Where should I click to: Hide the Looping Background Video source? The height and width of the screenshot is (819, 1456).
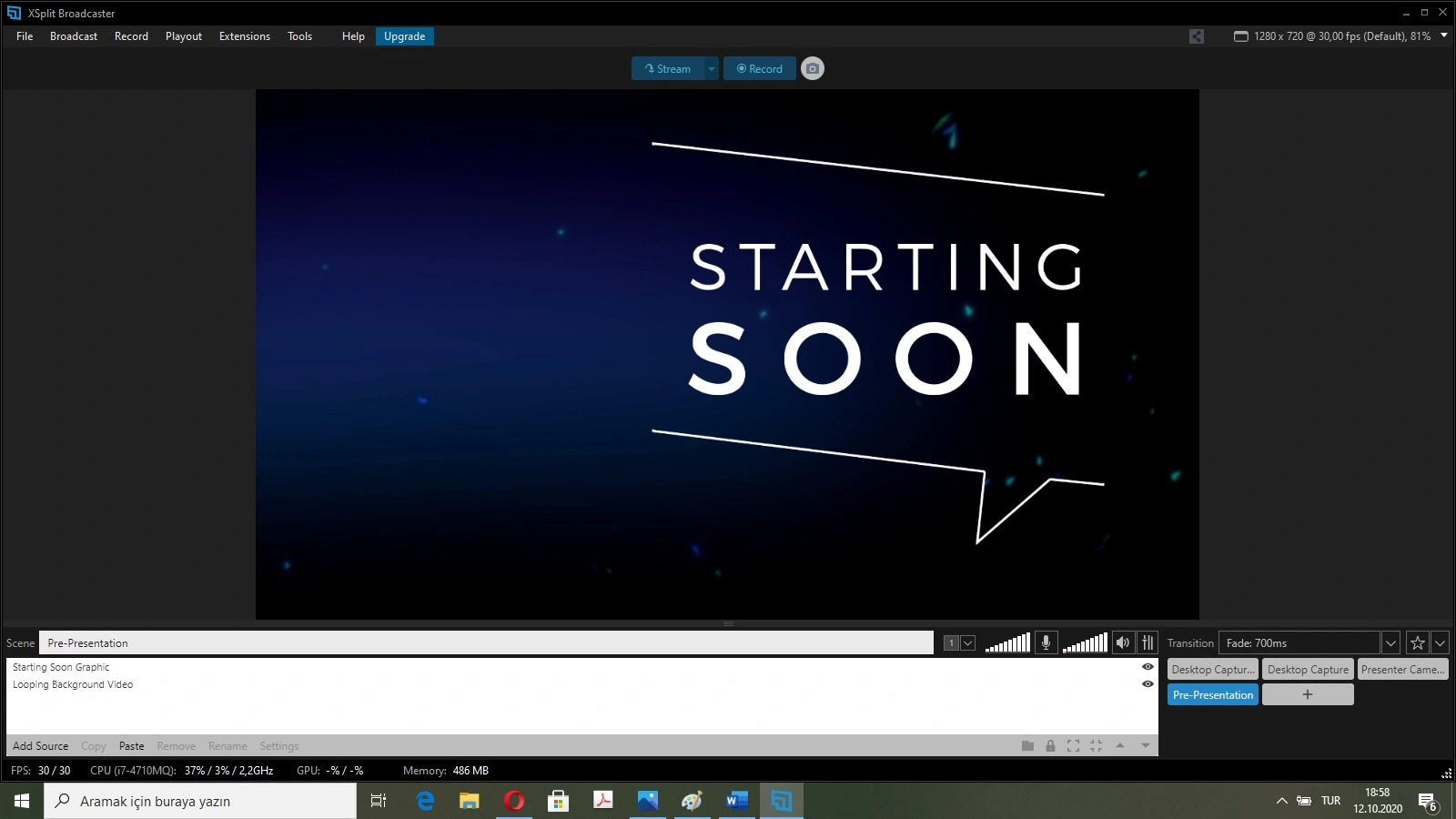[1148, 684]
